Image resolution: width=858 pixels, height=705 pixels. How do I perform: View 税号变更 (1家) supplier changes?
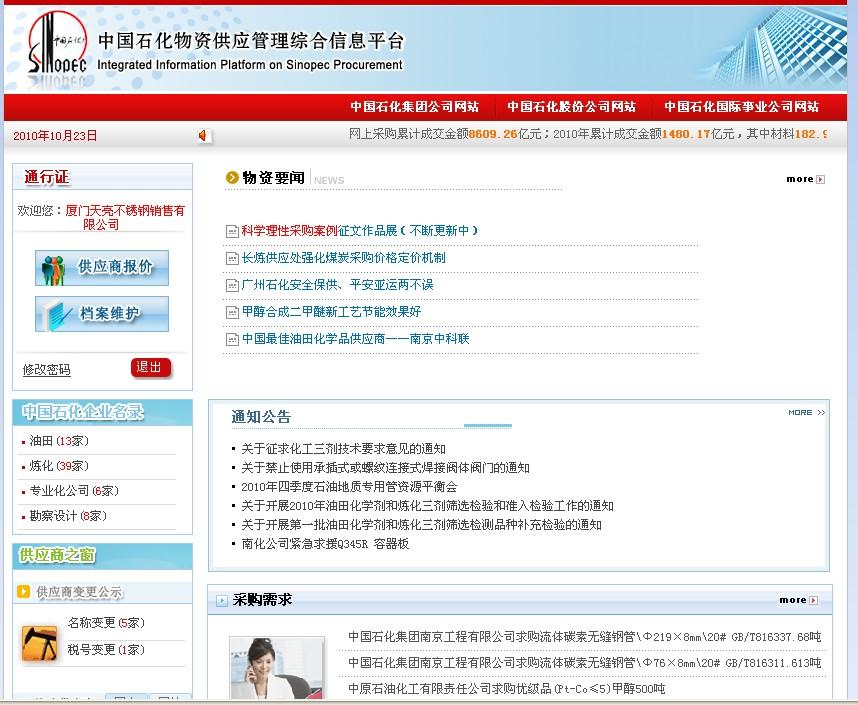click(106, 650)
